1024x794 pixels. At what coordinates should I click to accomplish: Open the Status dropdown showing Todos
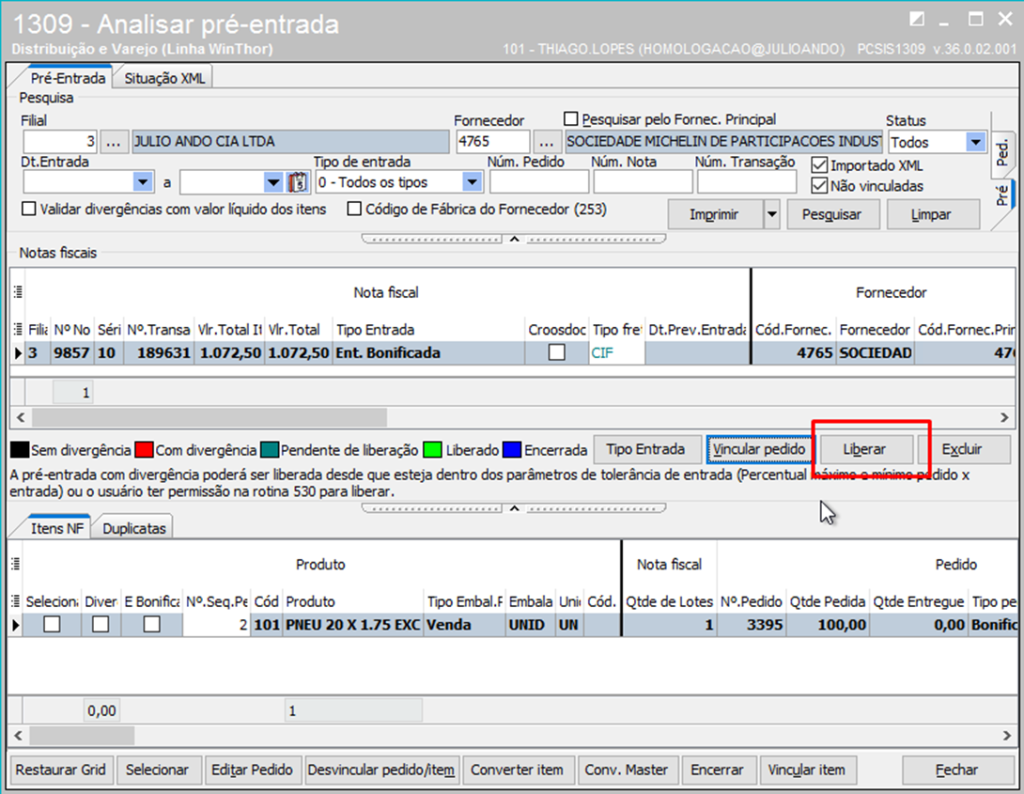[x=975, y=142]
